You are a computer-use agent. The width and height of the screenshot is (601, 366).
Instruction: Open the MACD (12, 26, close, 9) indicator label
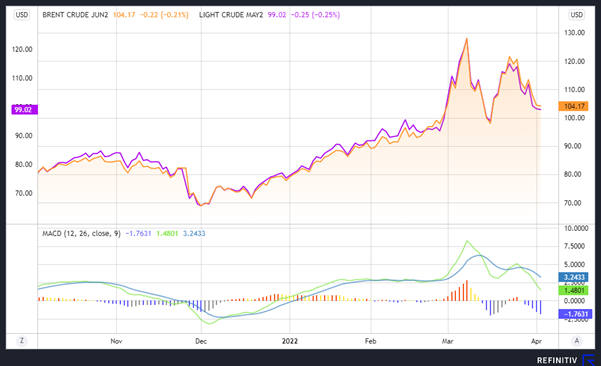(81, 233)
